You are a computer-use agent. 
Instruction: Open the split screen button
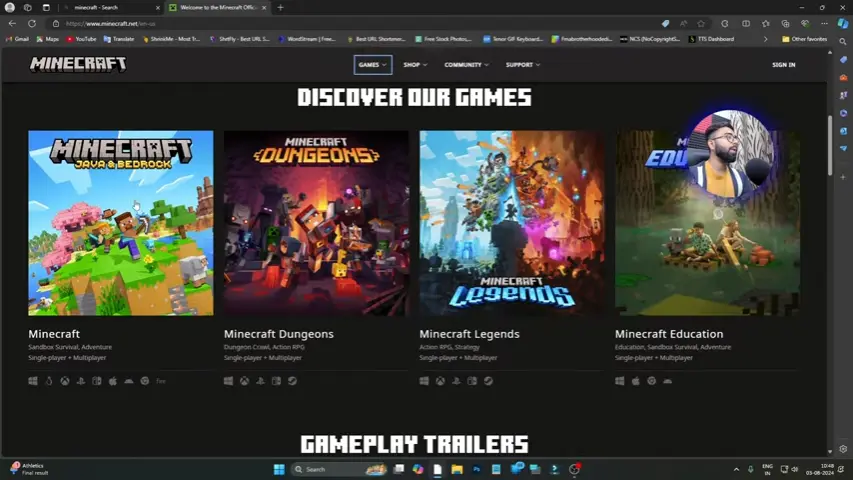746,23
